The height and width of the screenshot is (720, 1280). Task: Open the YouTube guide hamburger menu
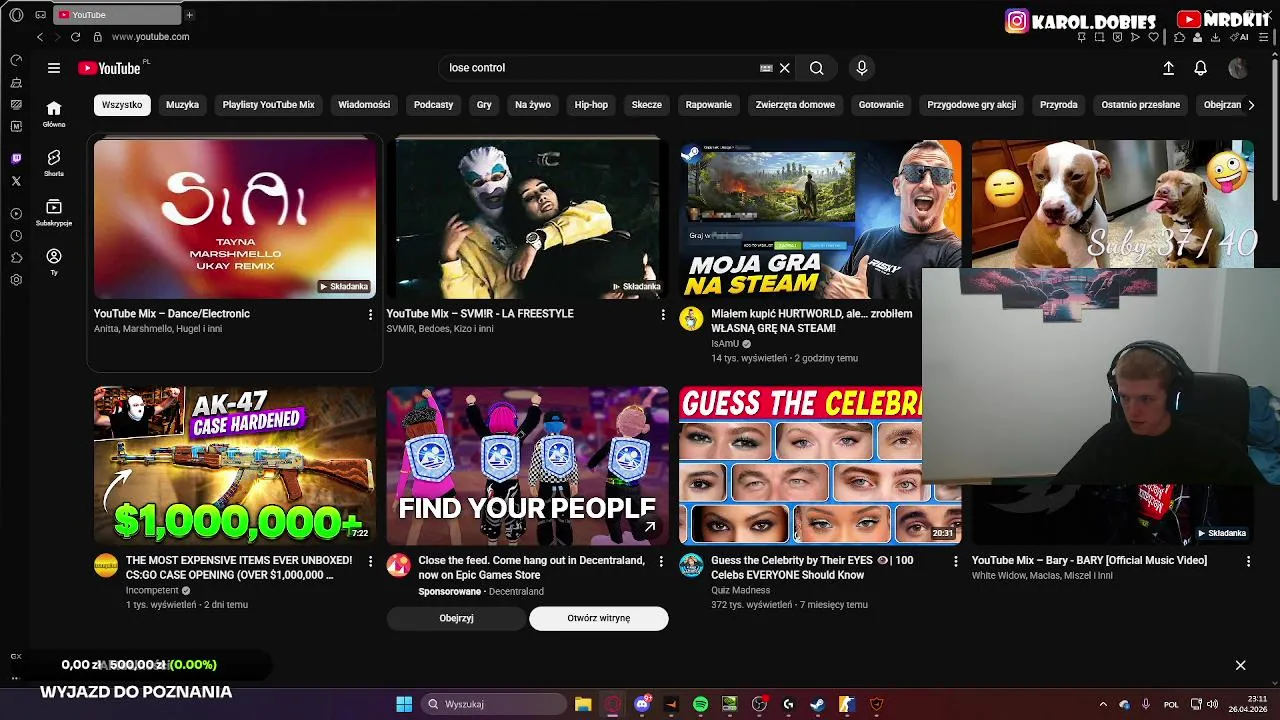pos(54,68)
